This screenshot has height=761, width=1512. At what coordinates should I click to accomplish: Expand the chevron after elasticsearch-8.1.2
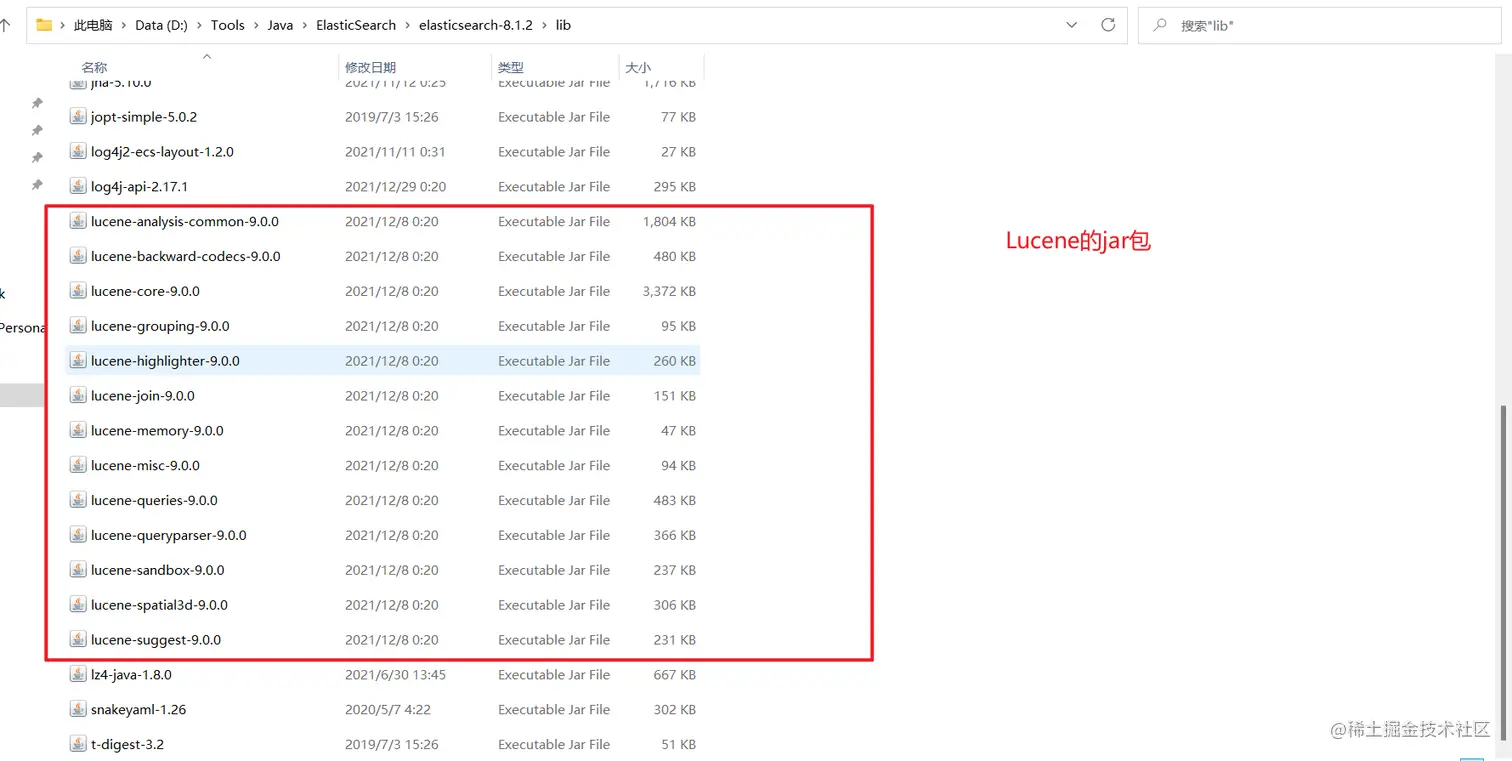click(x=545, y=25)
